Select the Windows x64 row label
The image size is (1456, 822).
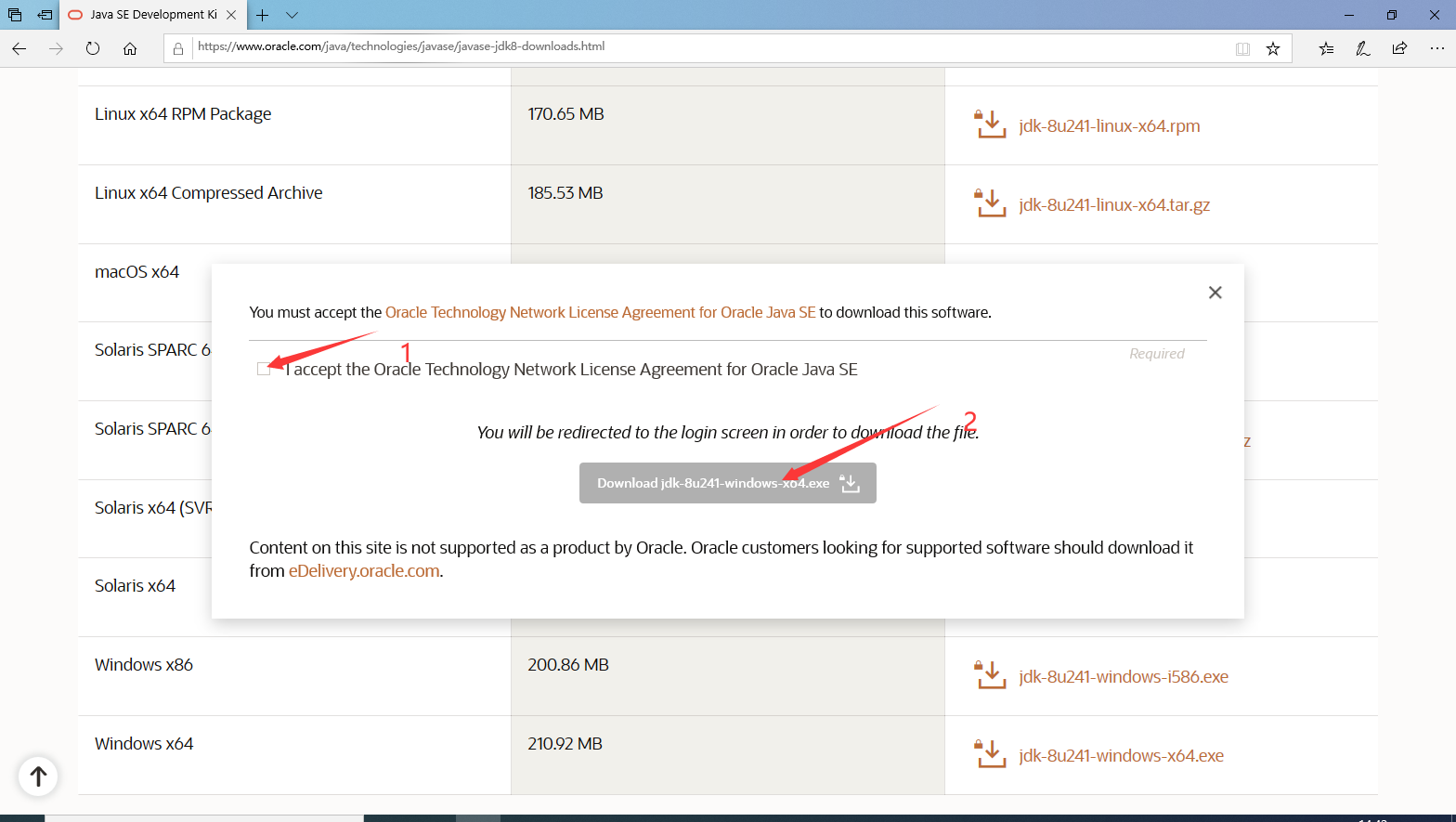point(144,744)
